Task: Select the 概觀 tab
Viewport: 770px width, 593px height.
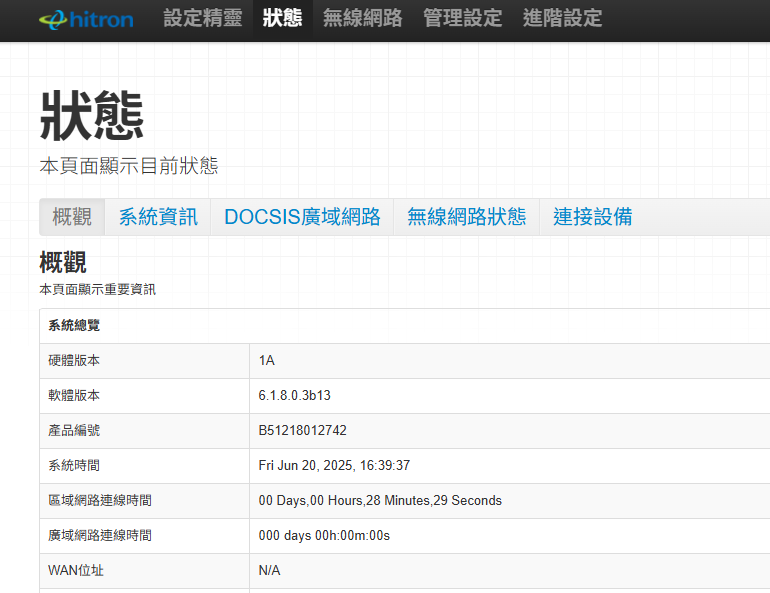Action: pos(72,217)
